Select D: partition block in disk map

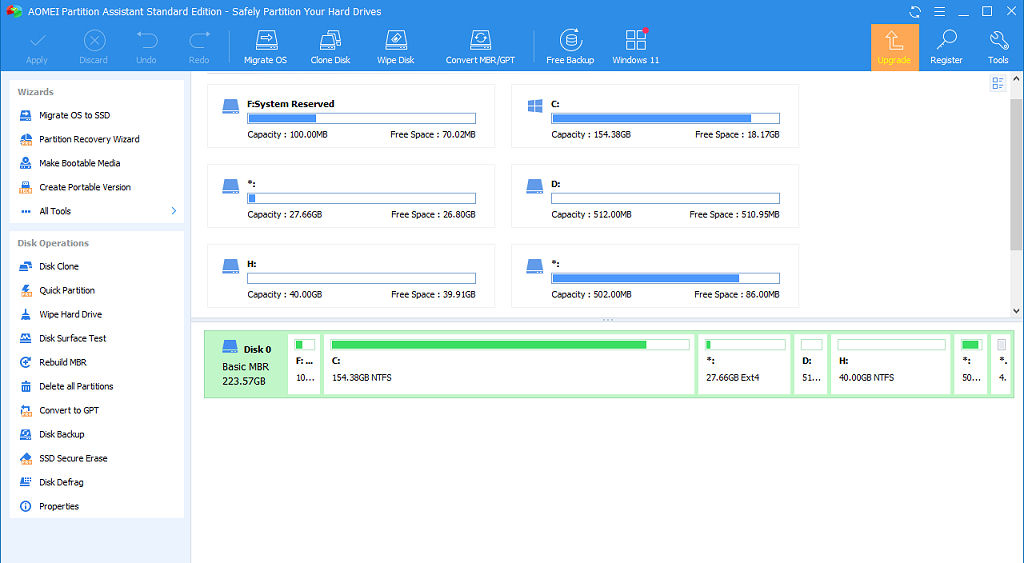(811, 364)
